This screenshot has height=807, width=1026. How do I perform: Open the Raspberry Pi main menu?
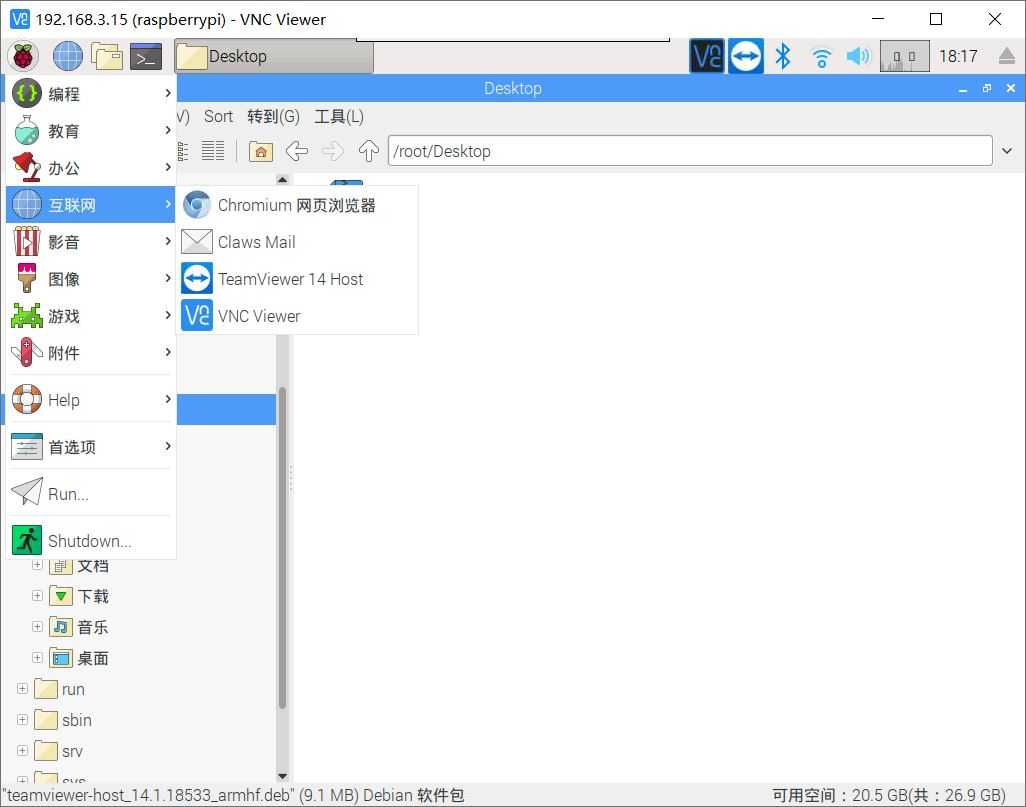pos(24,56)
